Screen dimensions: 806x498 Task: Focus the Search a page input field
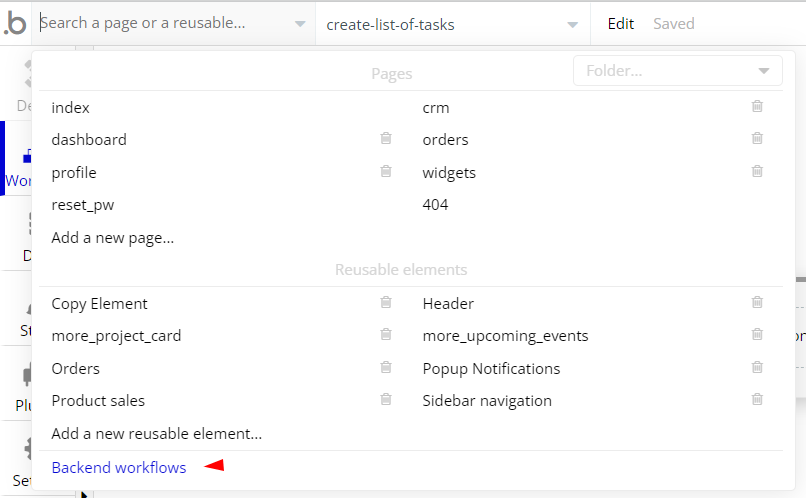(160, 22)
